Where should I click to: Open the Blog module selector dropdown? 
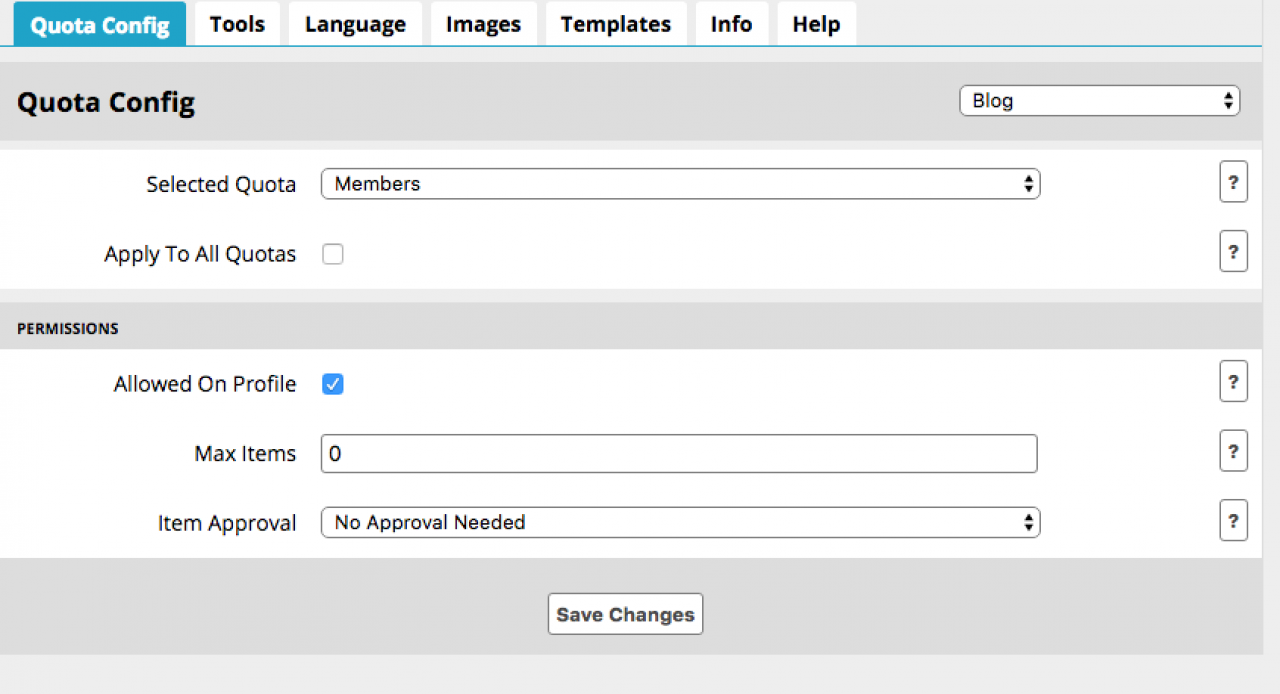coord(1099,101)
